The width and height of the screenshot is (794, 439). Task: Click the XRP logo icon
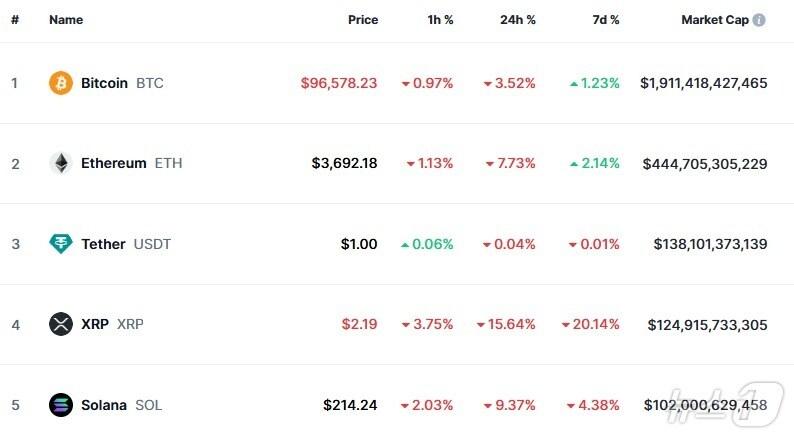61,324
